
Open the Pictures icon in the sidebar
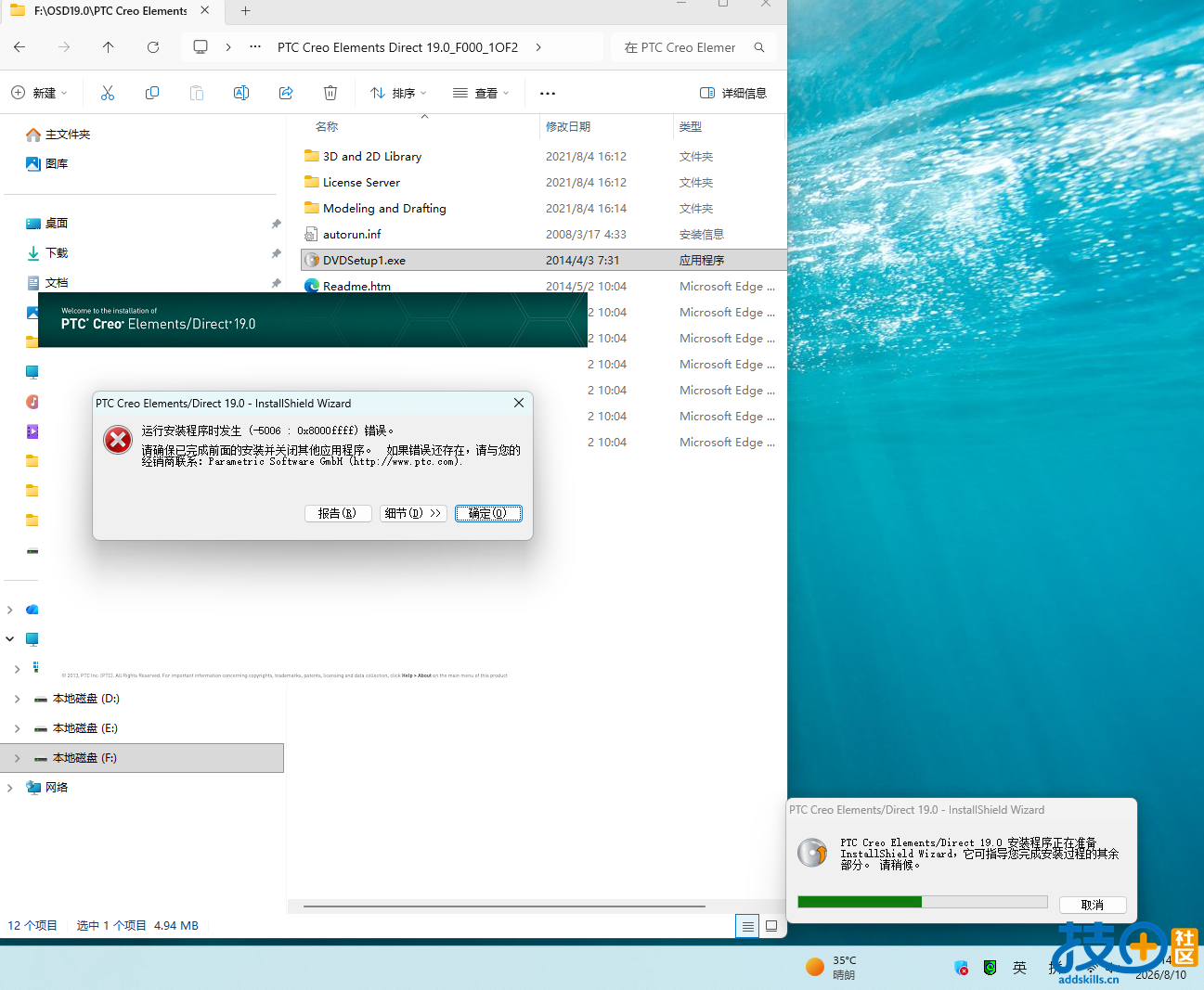coord(32,313)
